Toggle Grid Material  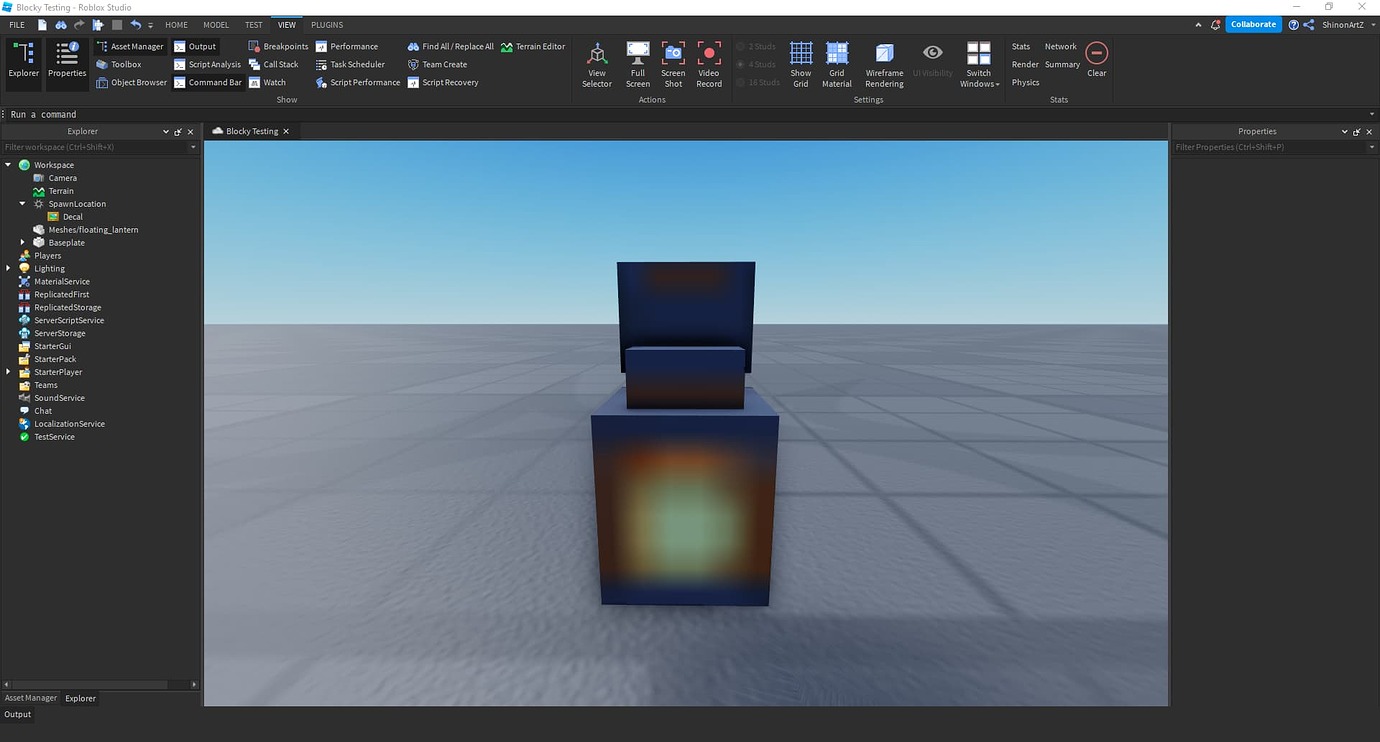[837, 65]
